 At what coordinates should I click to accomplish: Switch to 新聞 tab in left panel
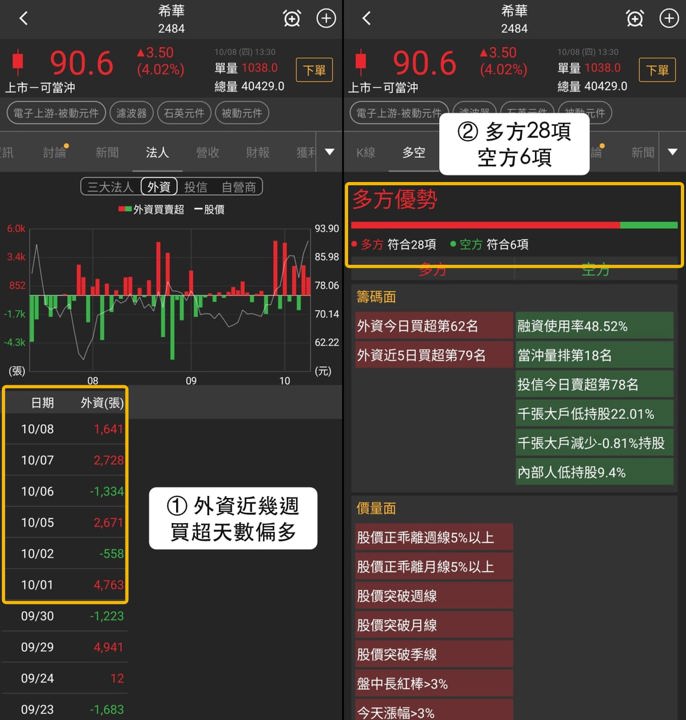[107, 152]
